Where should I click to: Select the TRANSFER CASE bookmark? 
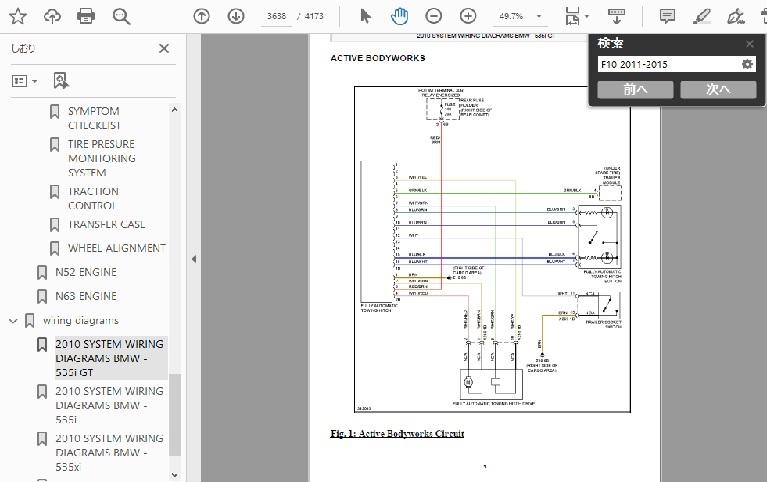point(106,224)
